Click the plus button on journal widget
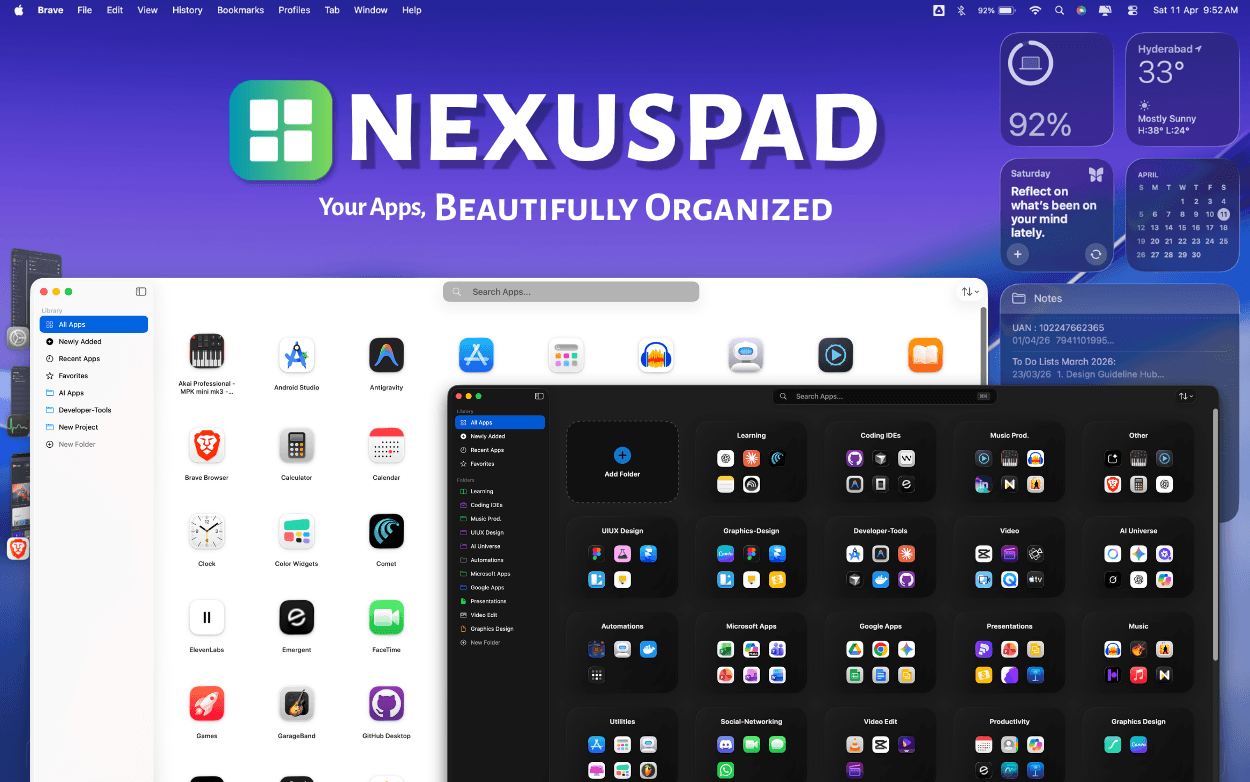Screen dimensions: 1250x782 click(x=1018, y=254)
